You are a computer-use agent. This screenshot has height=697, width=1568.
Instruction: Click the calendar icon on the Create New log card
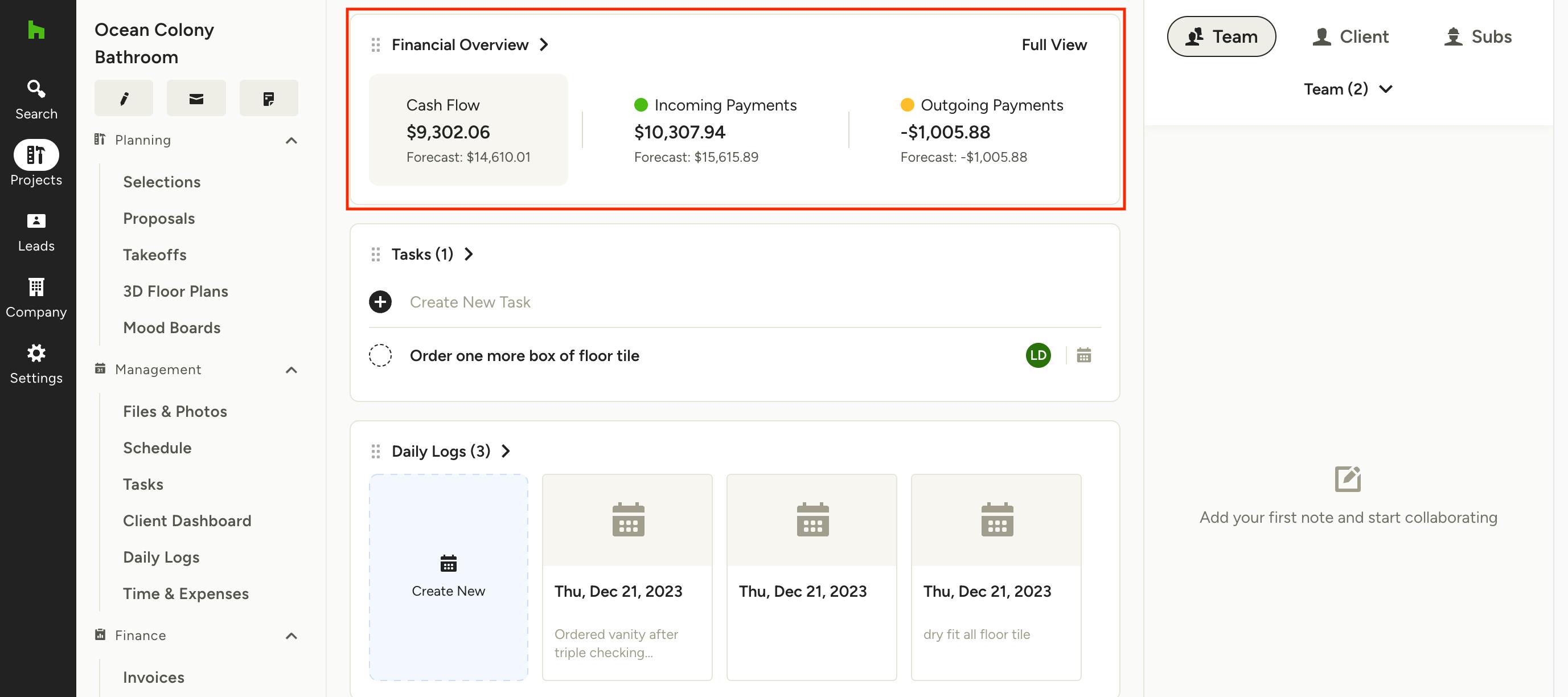pos(449,564)
